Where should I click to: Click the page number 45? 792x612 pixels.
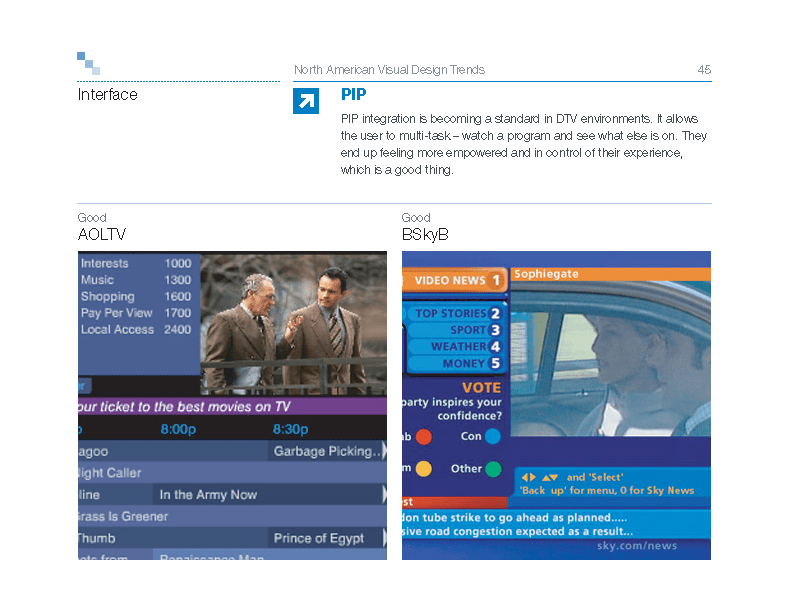pos(704,70)
